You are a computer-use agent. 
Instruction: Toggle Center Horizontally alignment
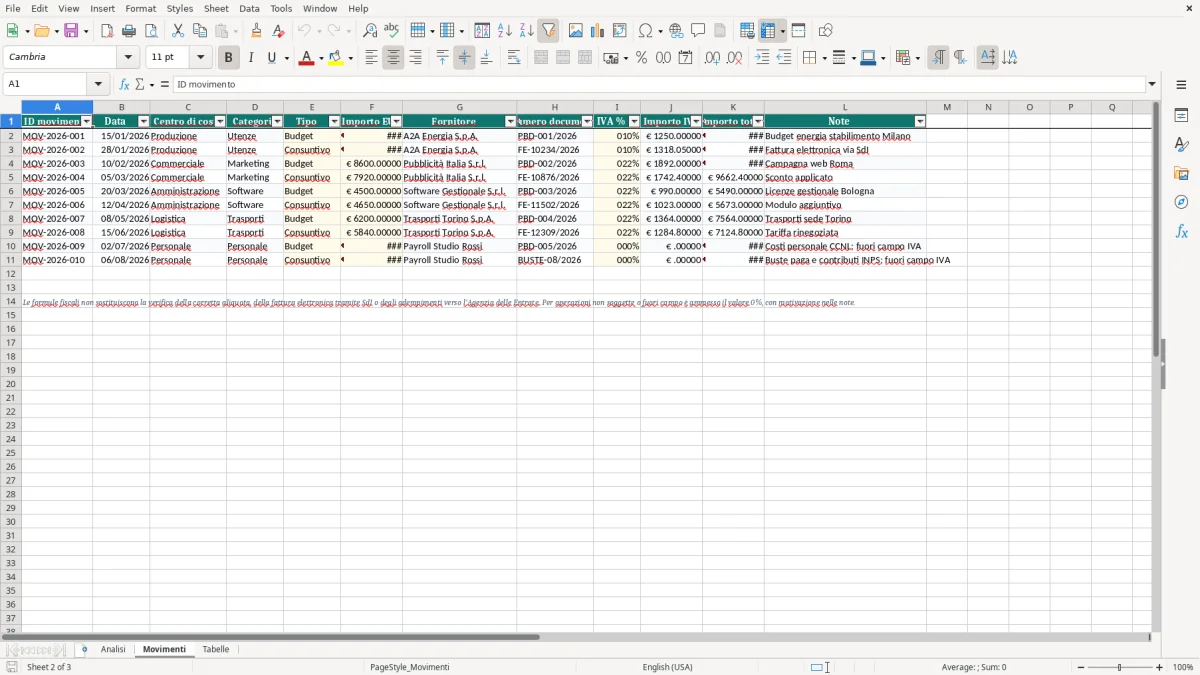click(393, 58)
